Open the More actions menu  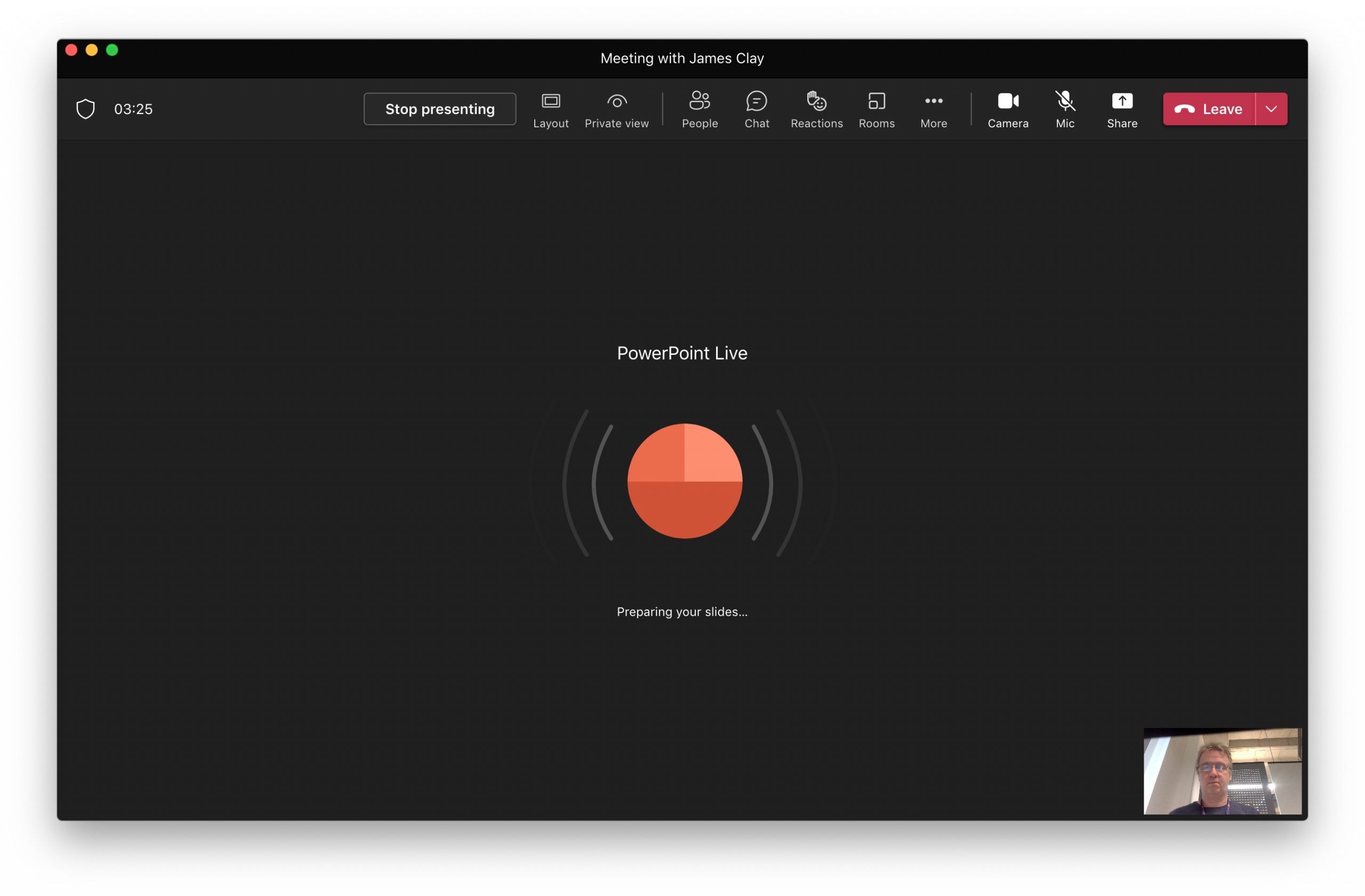tap(934, 110)
